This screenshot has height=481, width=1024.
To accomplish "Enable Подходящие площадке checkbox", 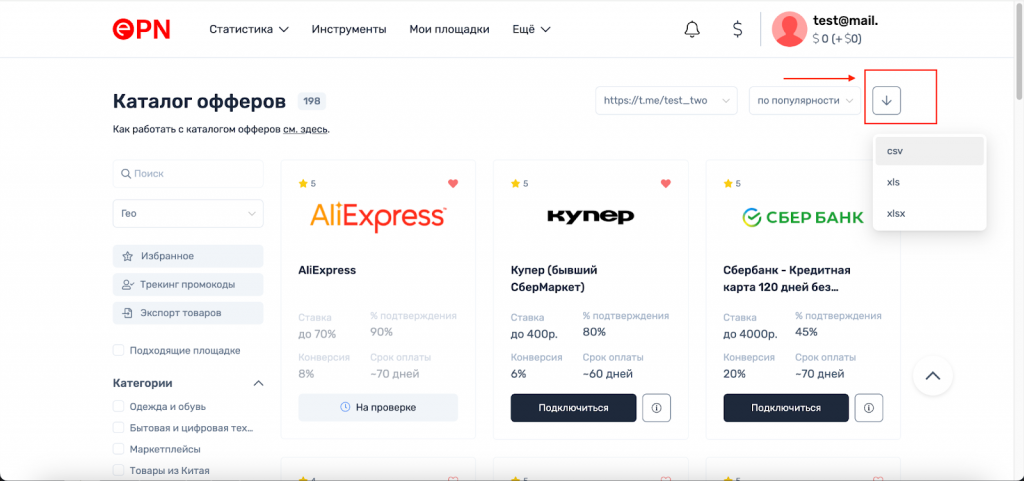I will 118,350.
